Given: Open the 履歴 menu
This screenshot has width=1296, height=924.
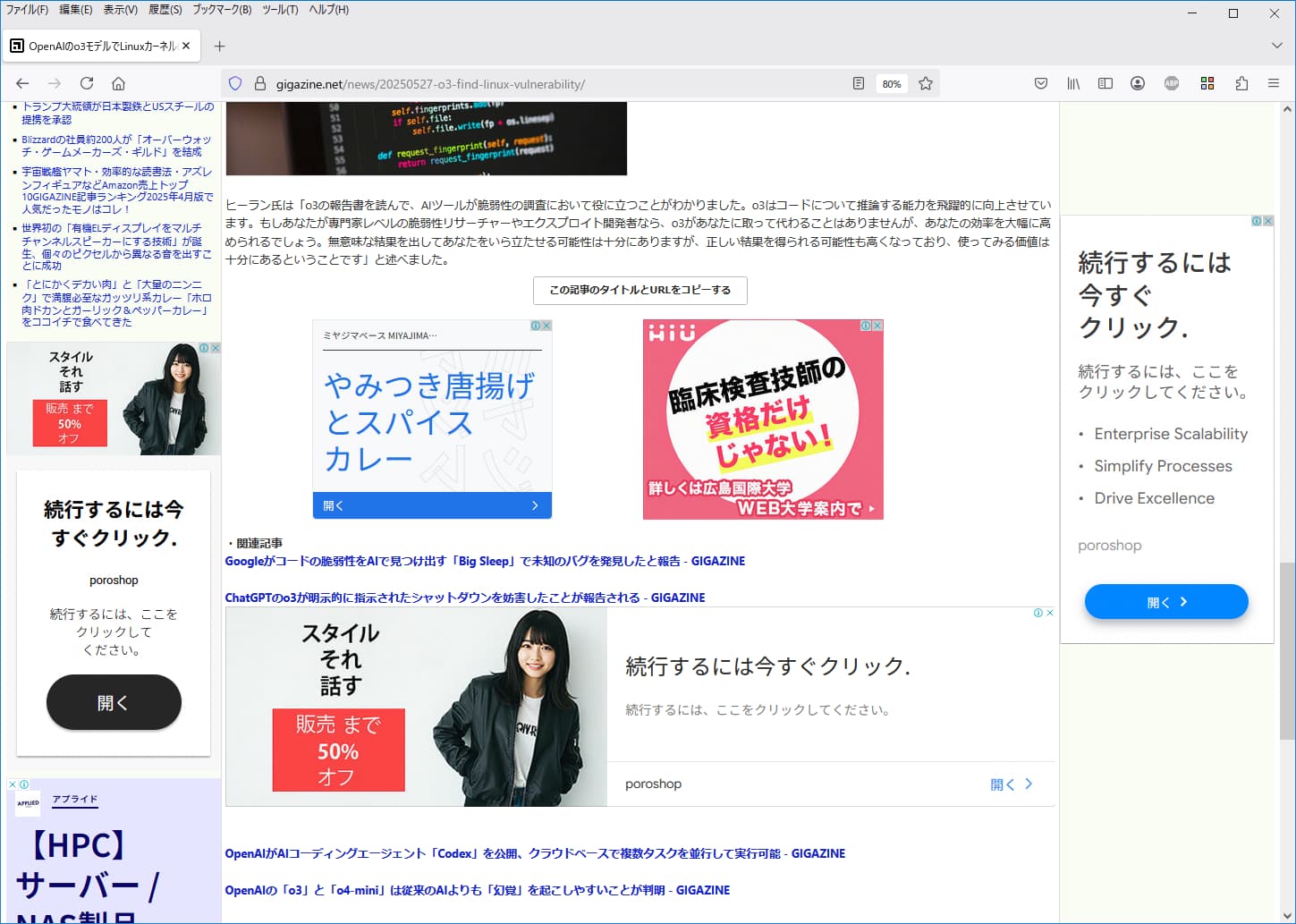Looking at the screenshot, I should 165,9.
